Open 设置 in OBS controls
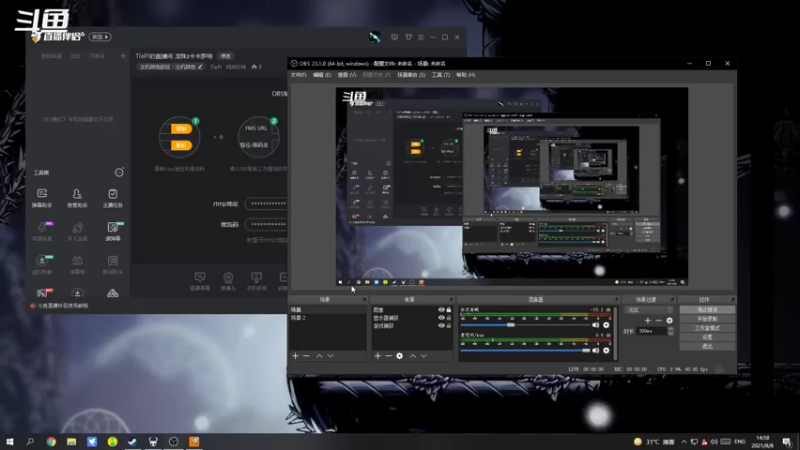 coord(707,337)
